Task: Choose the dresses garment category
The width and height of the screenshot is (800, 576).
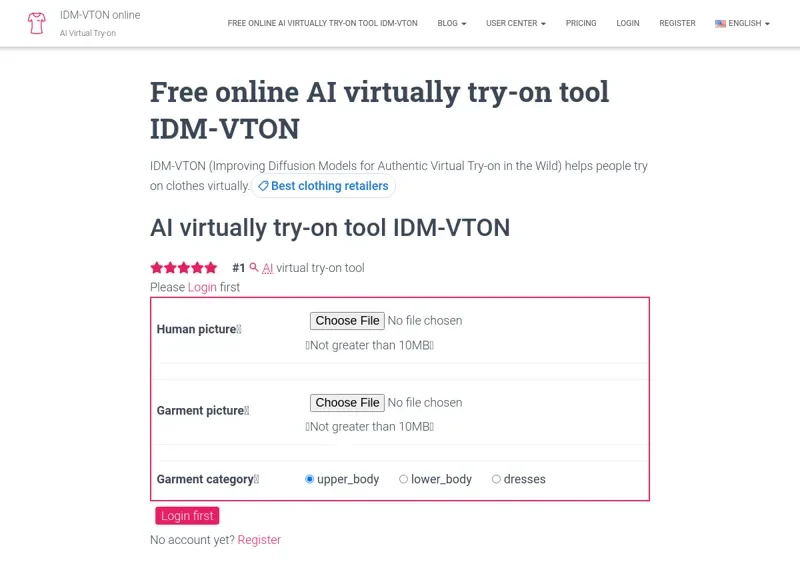Action: 496,479
